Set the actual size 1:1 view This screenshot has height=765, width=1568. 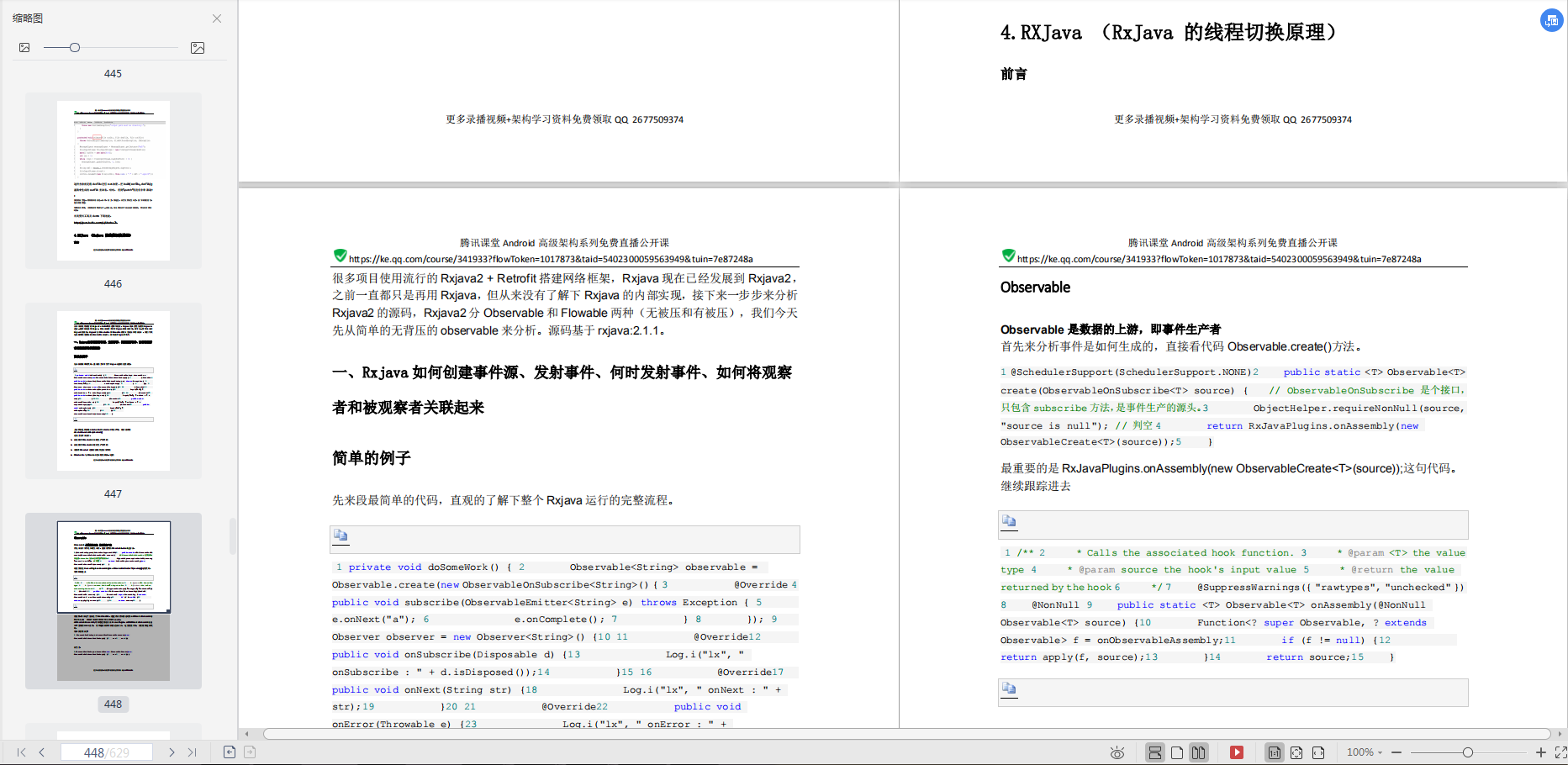tap(1275, 752)
